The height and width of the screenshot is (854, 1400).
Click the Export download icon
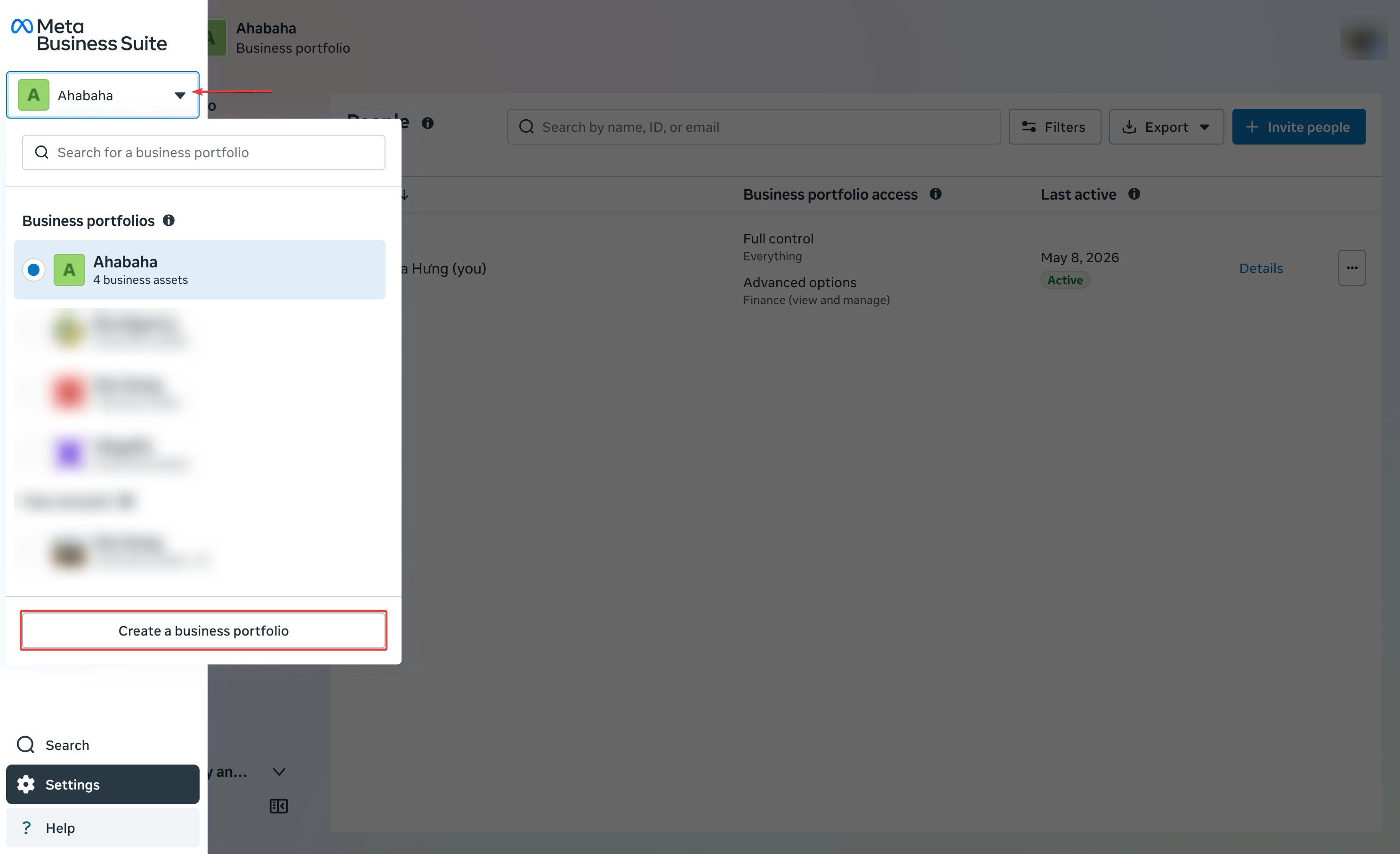pyautogui.click(x=1129, y=127)
